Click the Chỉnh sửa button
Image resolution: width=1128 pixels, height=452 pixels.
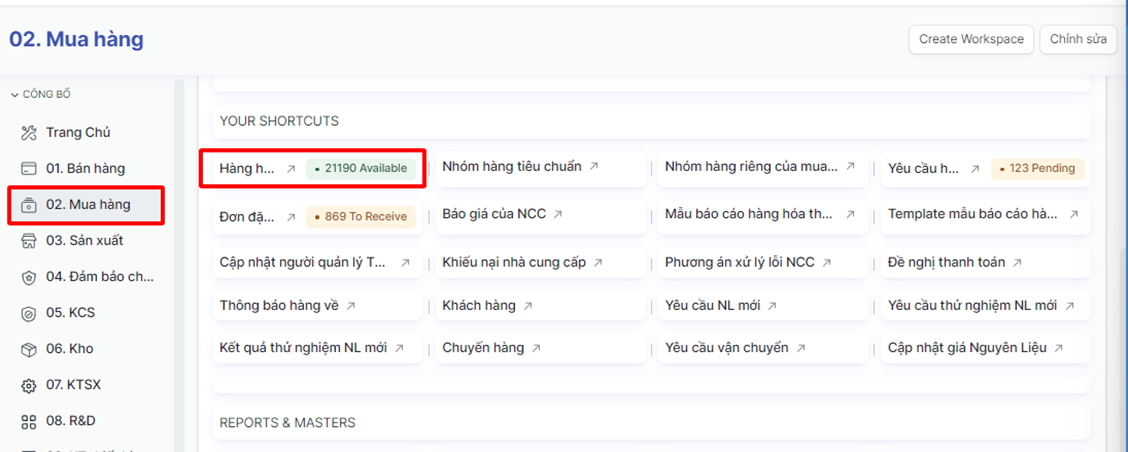[x=1078, y=39]
